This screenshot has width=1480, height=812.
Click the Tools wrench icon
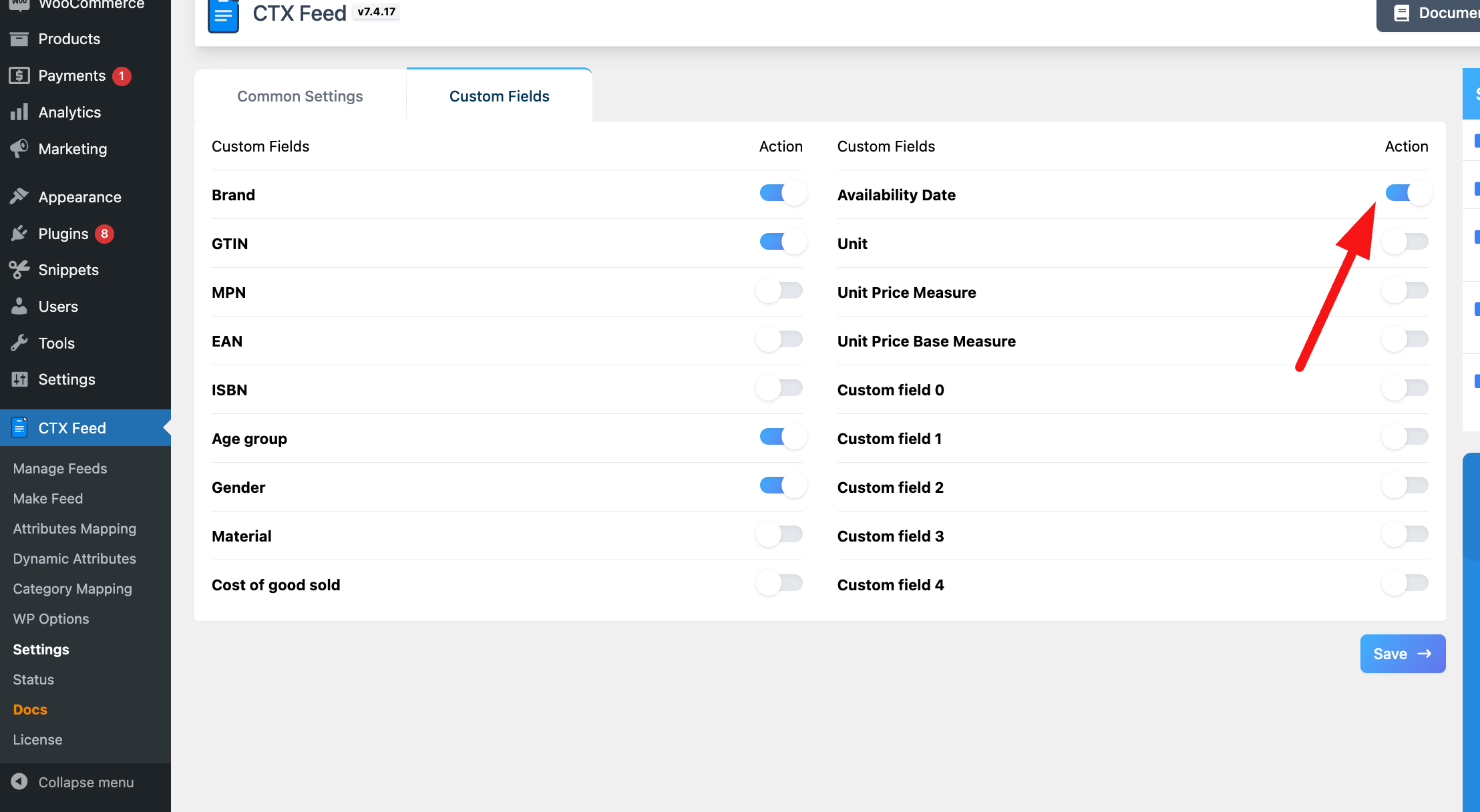tap(19, 343)
